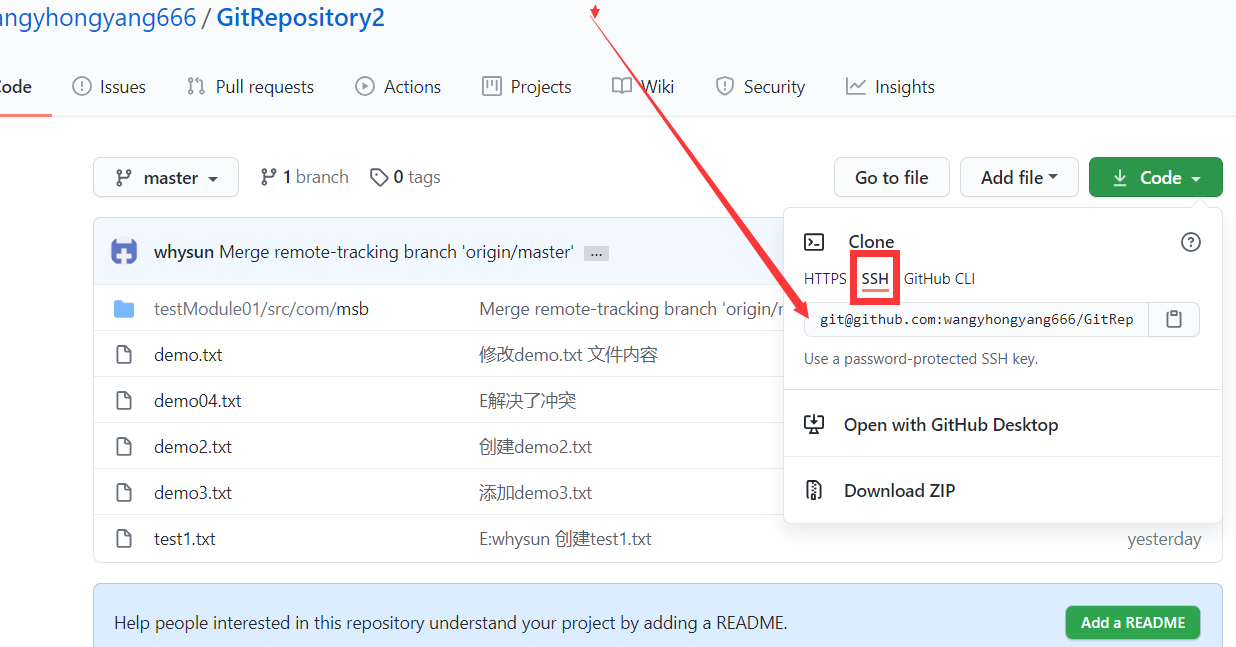
Task: Click the Insights graph icon
Action: (x=855, y=87)
